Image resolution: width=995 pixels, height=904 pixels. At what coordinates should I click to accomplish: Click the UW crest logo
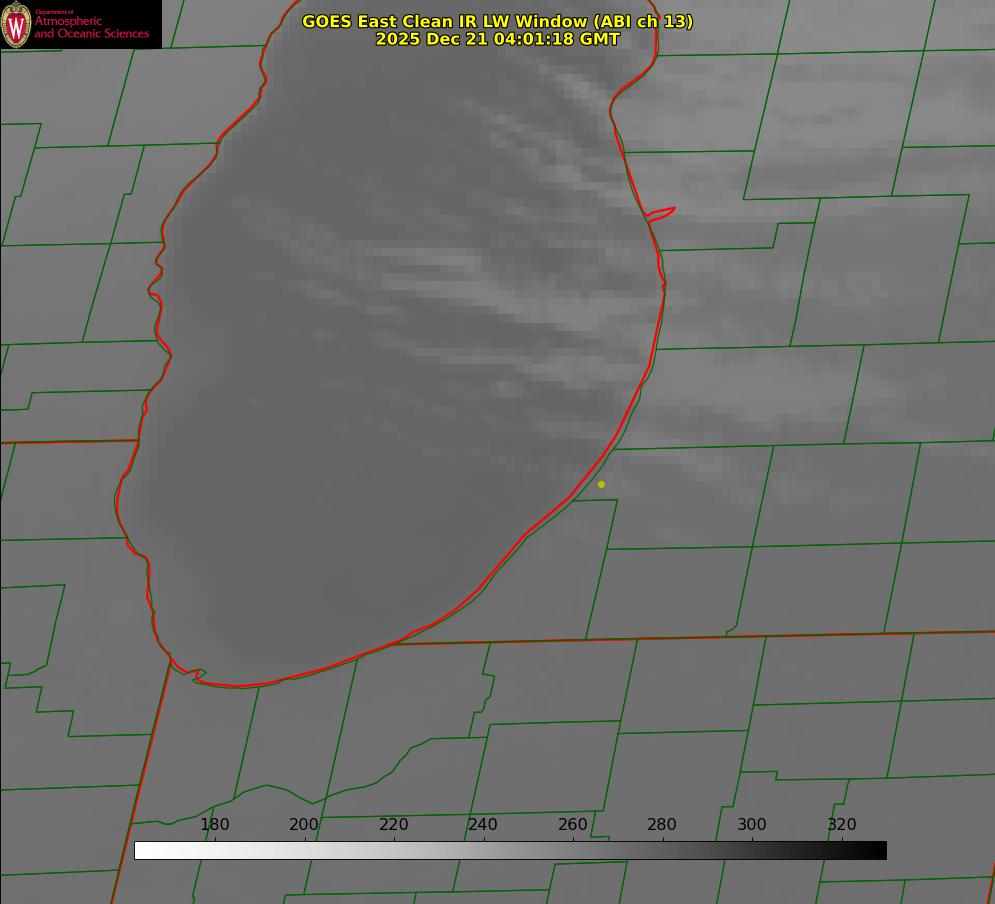click(x=17, y=24)
